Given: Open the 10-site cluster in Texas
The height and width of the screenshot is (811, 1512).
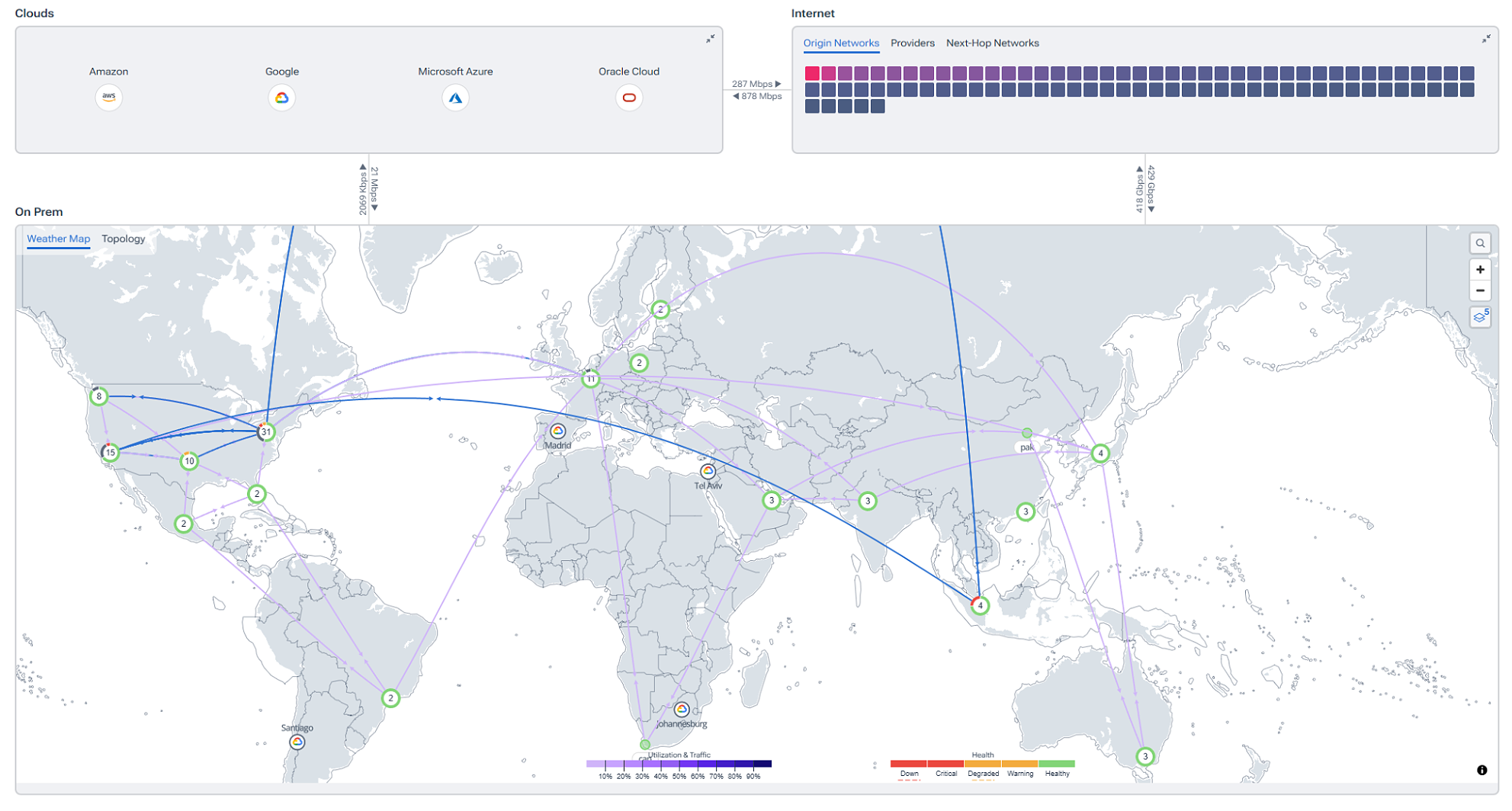Looking at the screenshot, I should (189, 460).
